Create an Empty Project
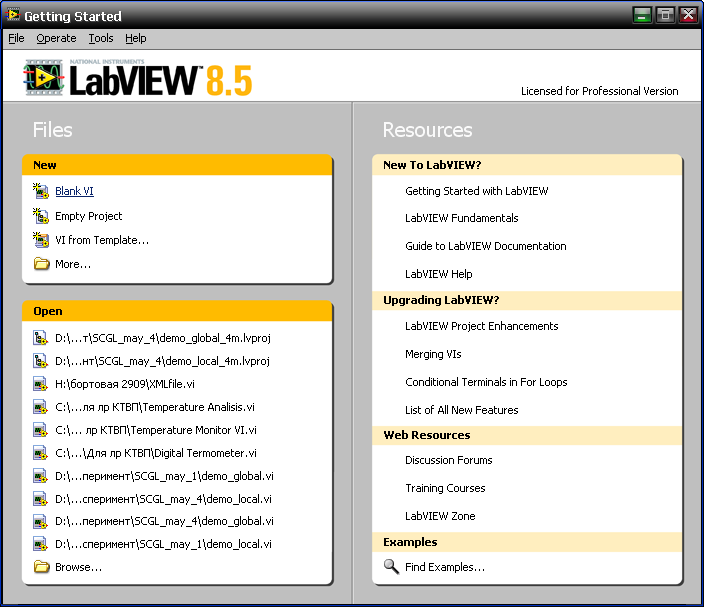Screen dimensions: 704x607 click(x=88, y=216)
